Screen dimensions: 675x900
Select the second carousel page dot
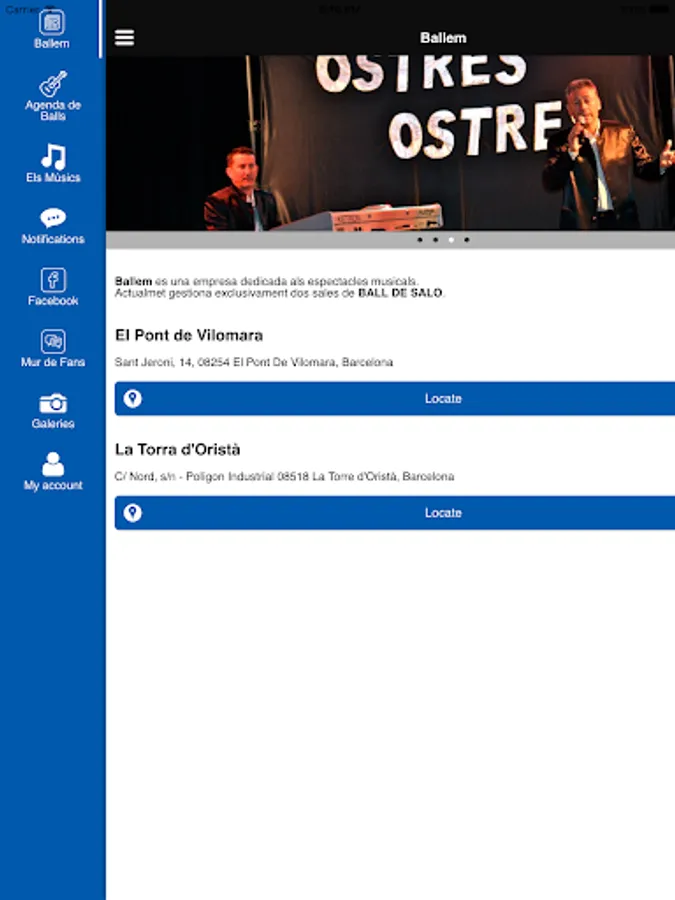[436, 240]
